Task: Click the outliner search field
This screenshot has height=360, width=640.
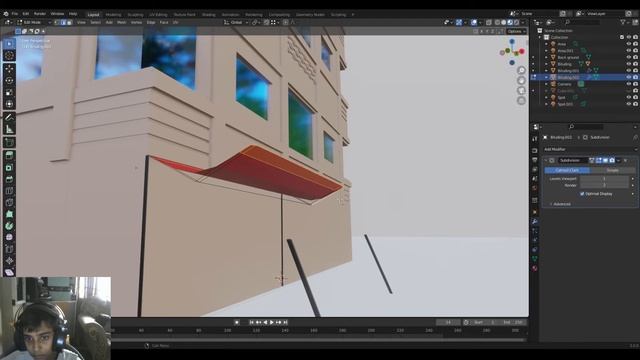Action: click(x=583, y=22)
